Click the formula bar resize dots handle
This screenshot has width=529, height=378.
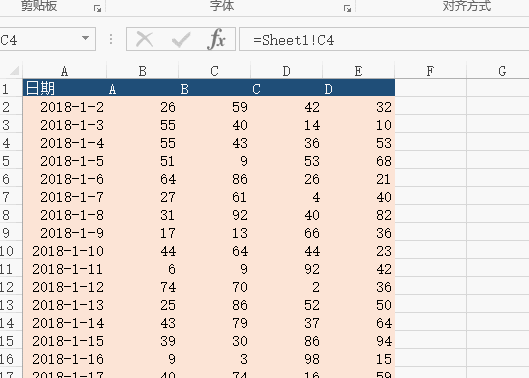(111, 39)
